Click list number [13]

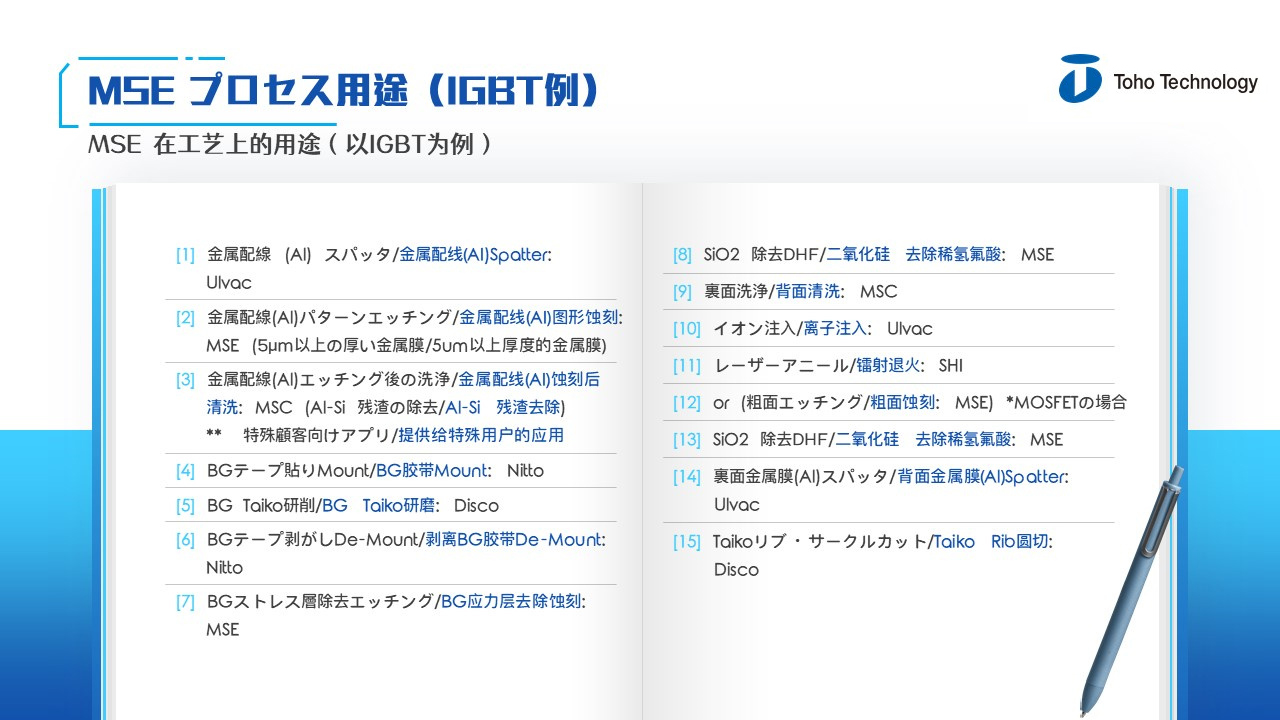click(x=686, y=440)
